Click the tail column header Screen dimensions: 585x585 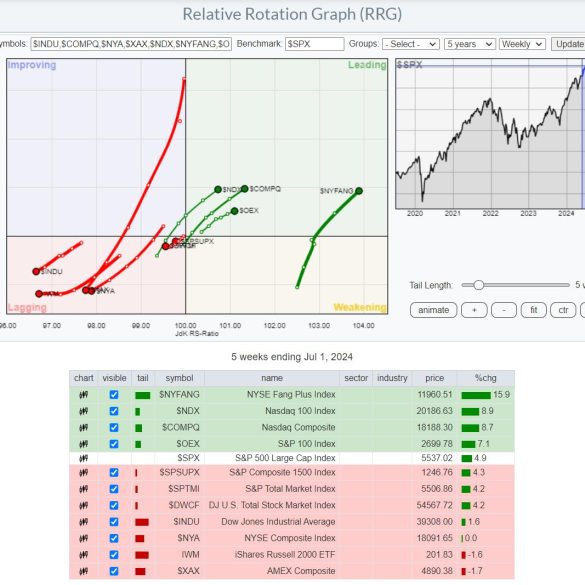143,378
